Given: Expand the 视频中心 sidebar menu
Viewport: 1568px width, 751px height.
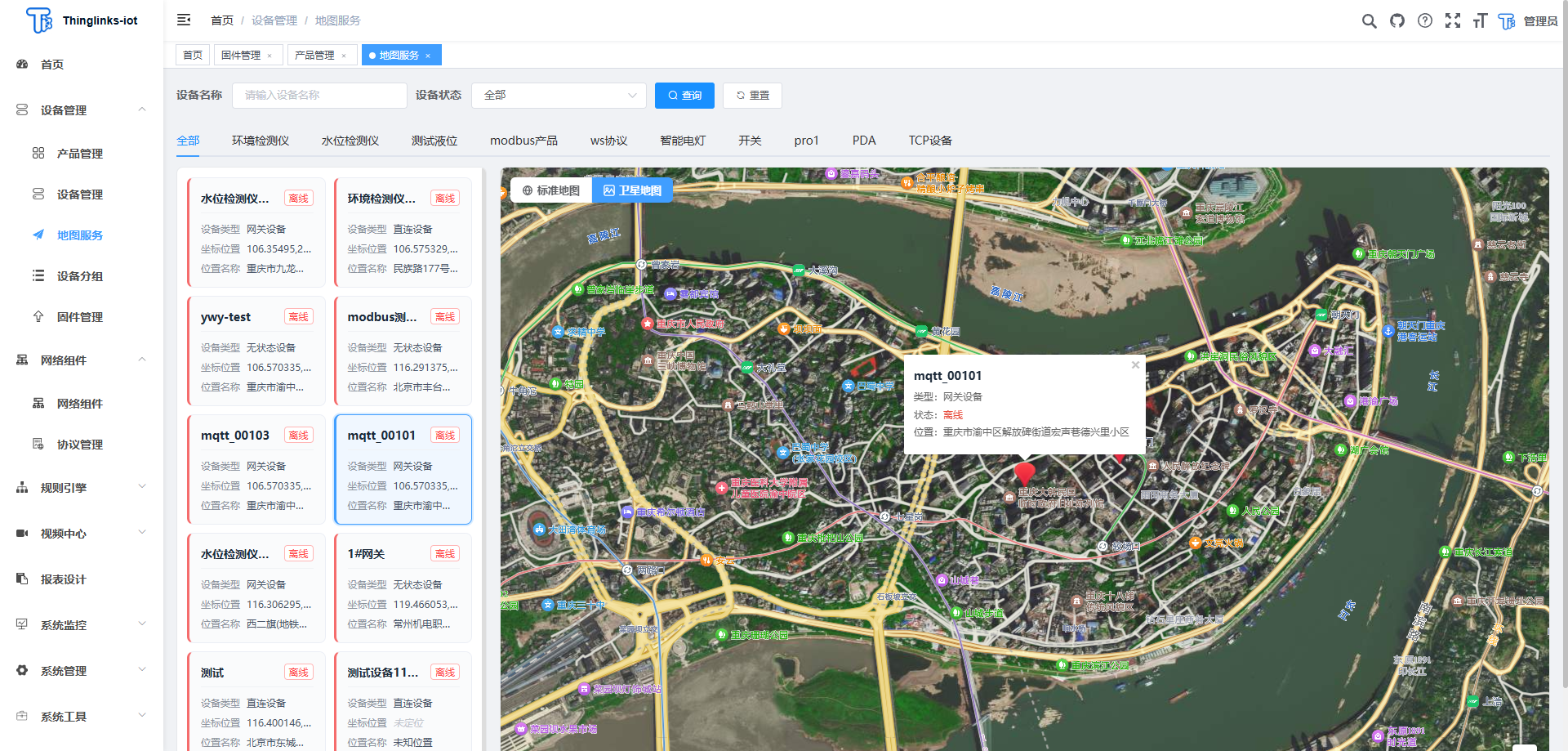Looking at the screenshot, I should [82, 534].
